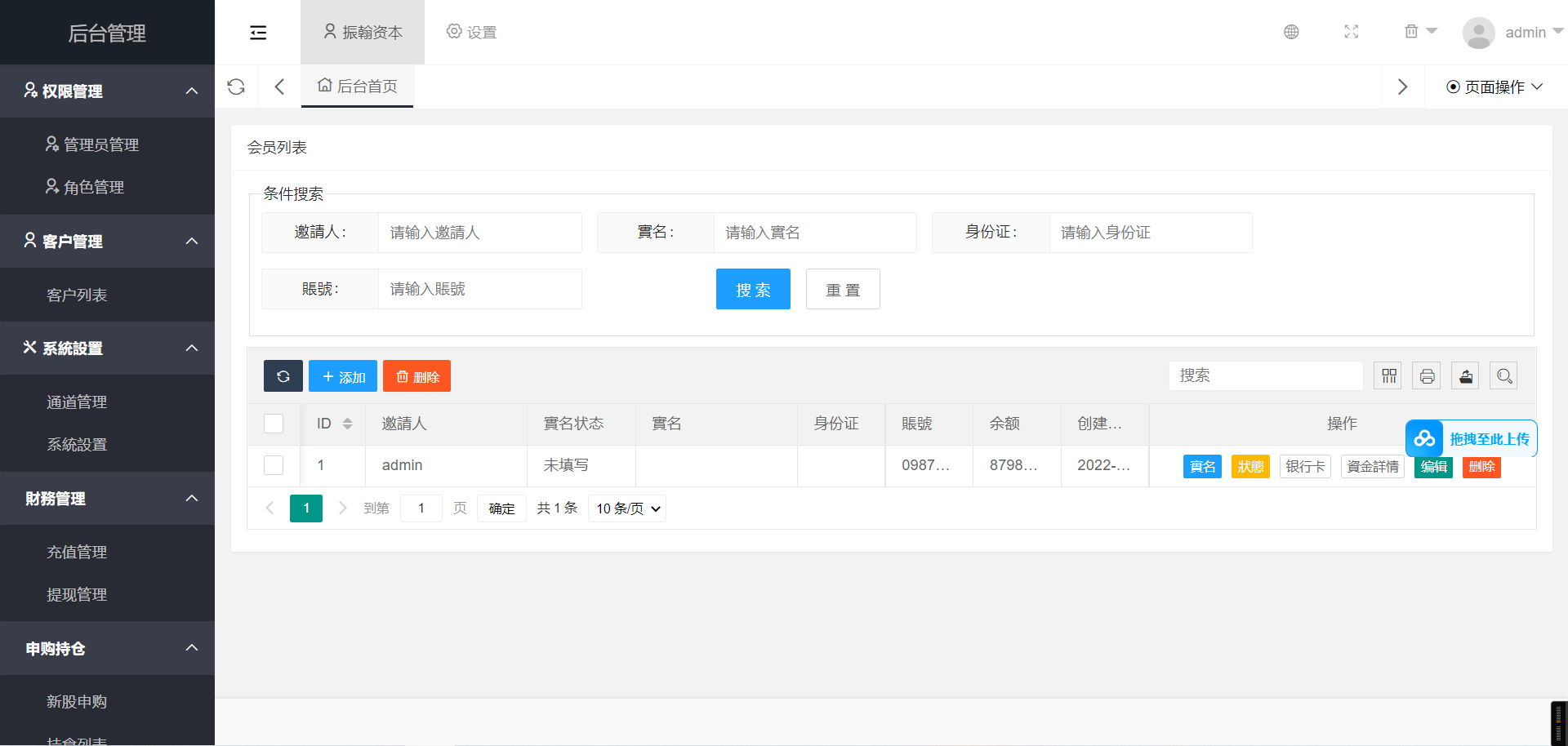Export the table using the export icon
1568x746 pixels.
[1464, 375]
